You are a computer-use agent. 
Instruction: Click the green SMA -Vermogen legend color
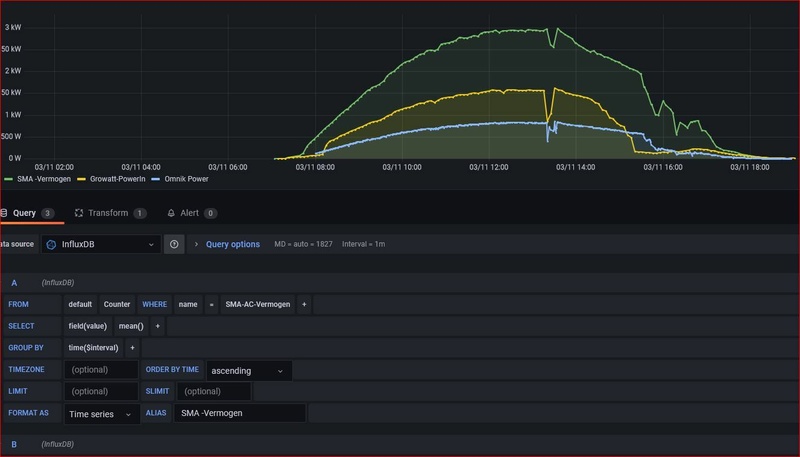tap(7, 179)
